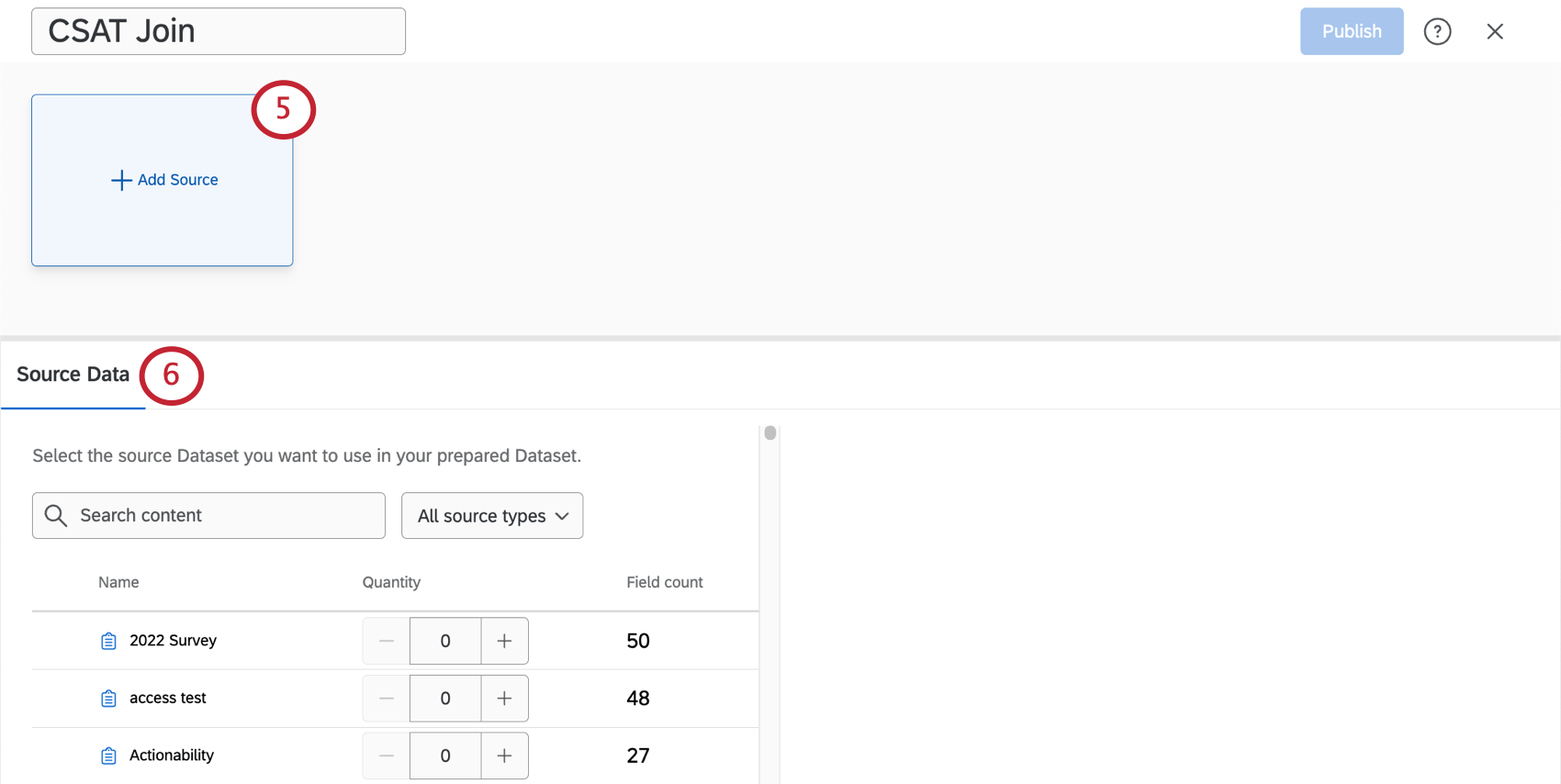1561x784 pixels.
Task: Click the Add Source card
Action: (x=163, y=180)
